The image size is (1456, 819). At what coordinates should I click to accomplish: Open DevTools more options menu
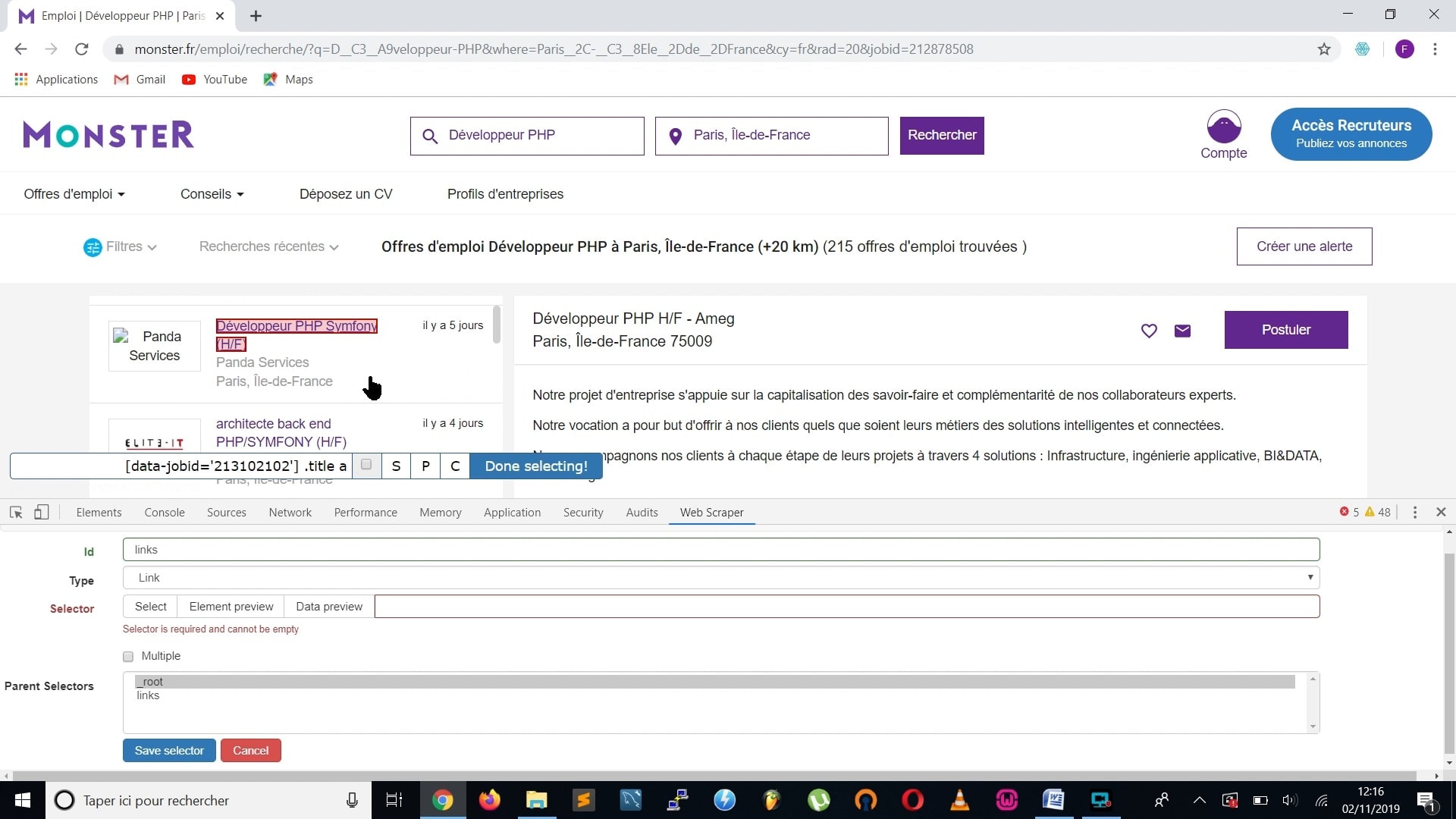(1415, 513)
